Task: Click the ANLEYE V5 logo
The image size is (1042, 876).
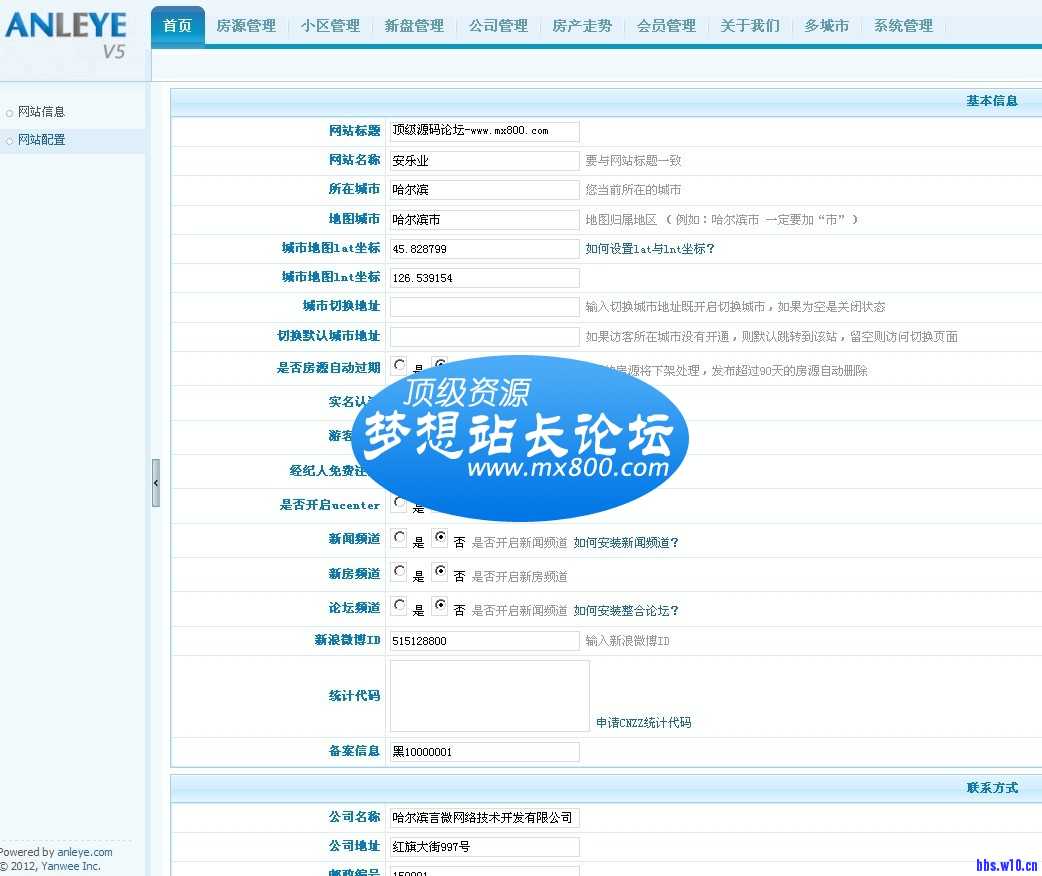Action: point(66,34)
